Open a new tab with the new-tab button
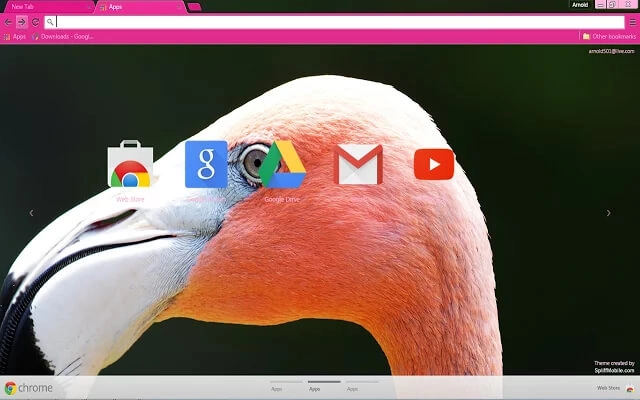 click(194, 7)
